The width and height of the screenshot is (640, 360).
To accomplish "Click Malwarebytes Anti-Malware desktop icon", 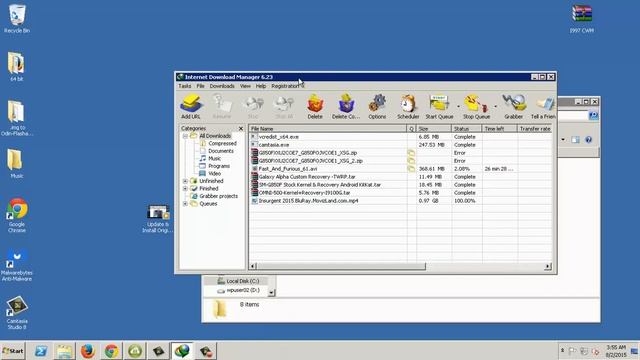I will (17, 264).
